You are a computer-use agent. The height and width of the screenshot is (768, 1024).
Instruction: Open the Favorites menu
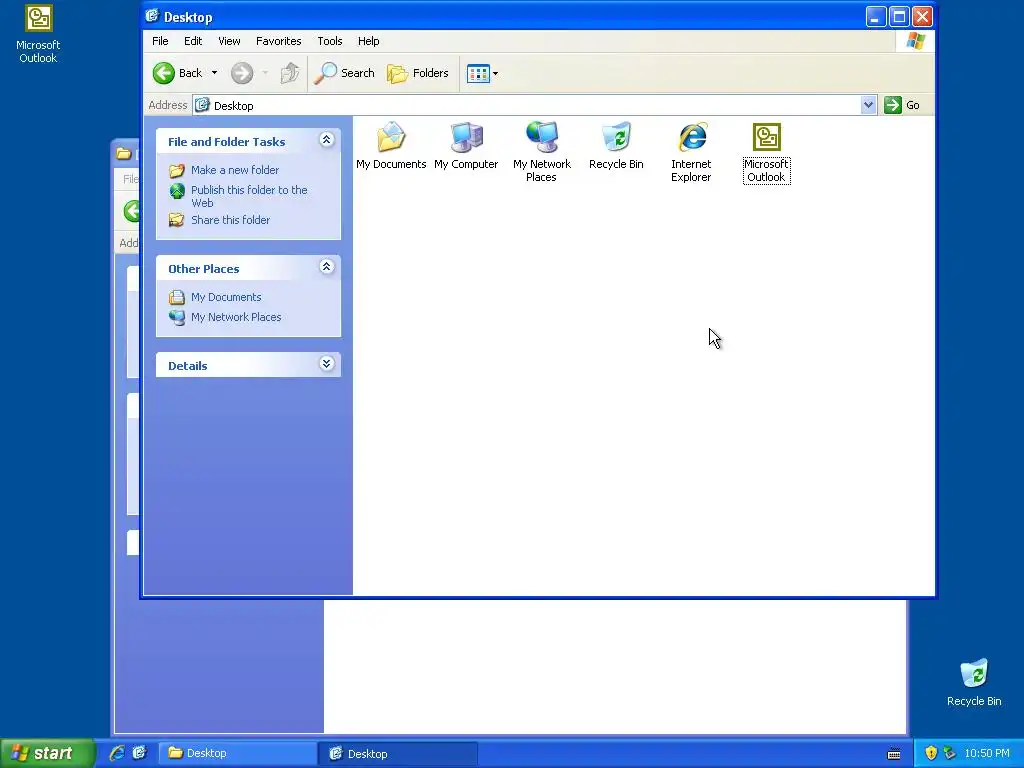278,41
